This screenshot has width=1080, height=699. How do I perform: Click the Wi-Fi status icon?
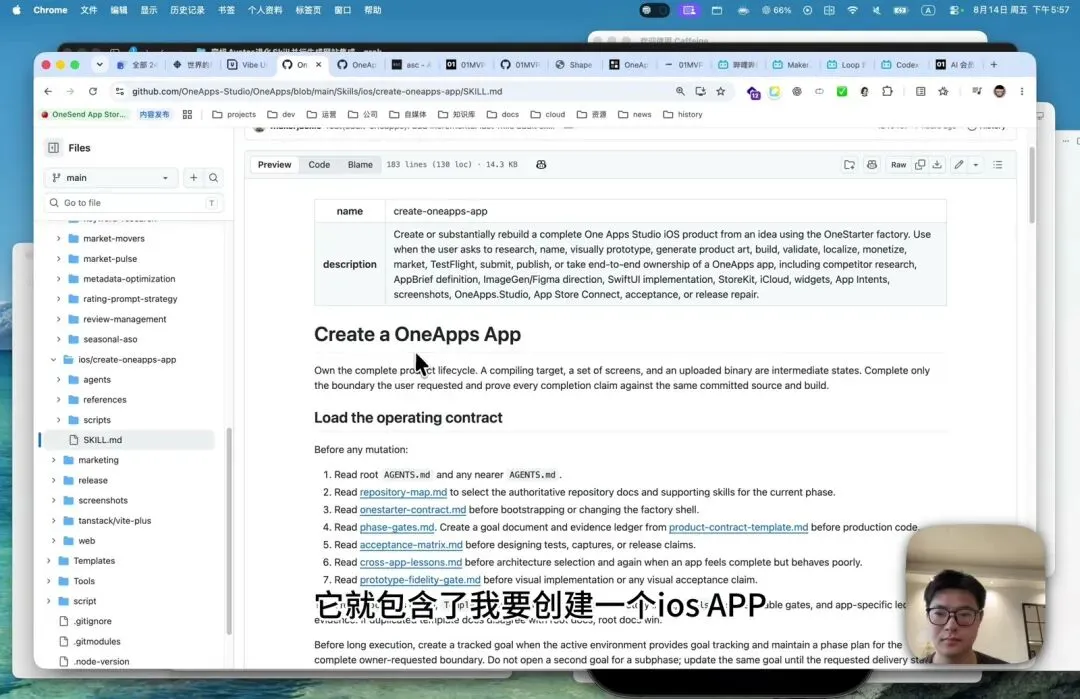853,10
